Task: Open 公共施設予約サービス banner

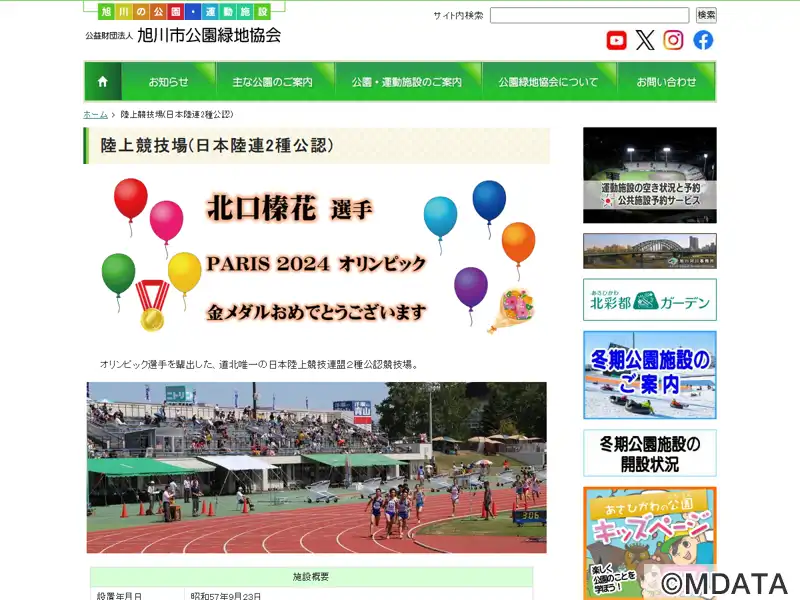Action: click(649, 175)
